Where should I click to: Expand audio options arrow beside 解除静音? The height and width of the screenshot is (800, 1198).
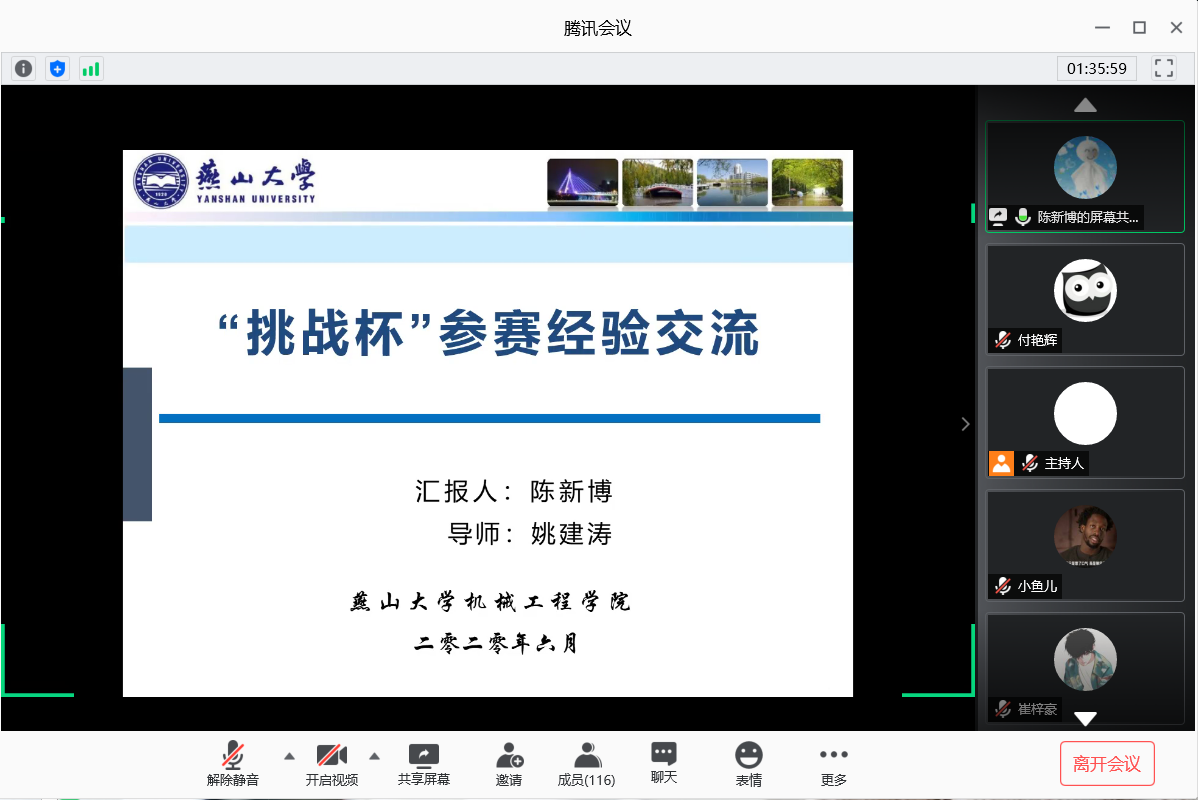pyautogui.click(x=290, y=755)
